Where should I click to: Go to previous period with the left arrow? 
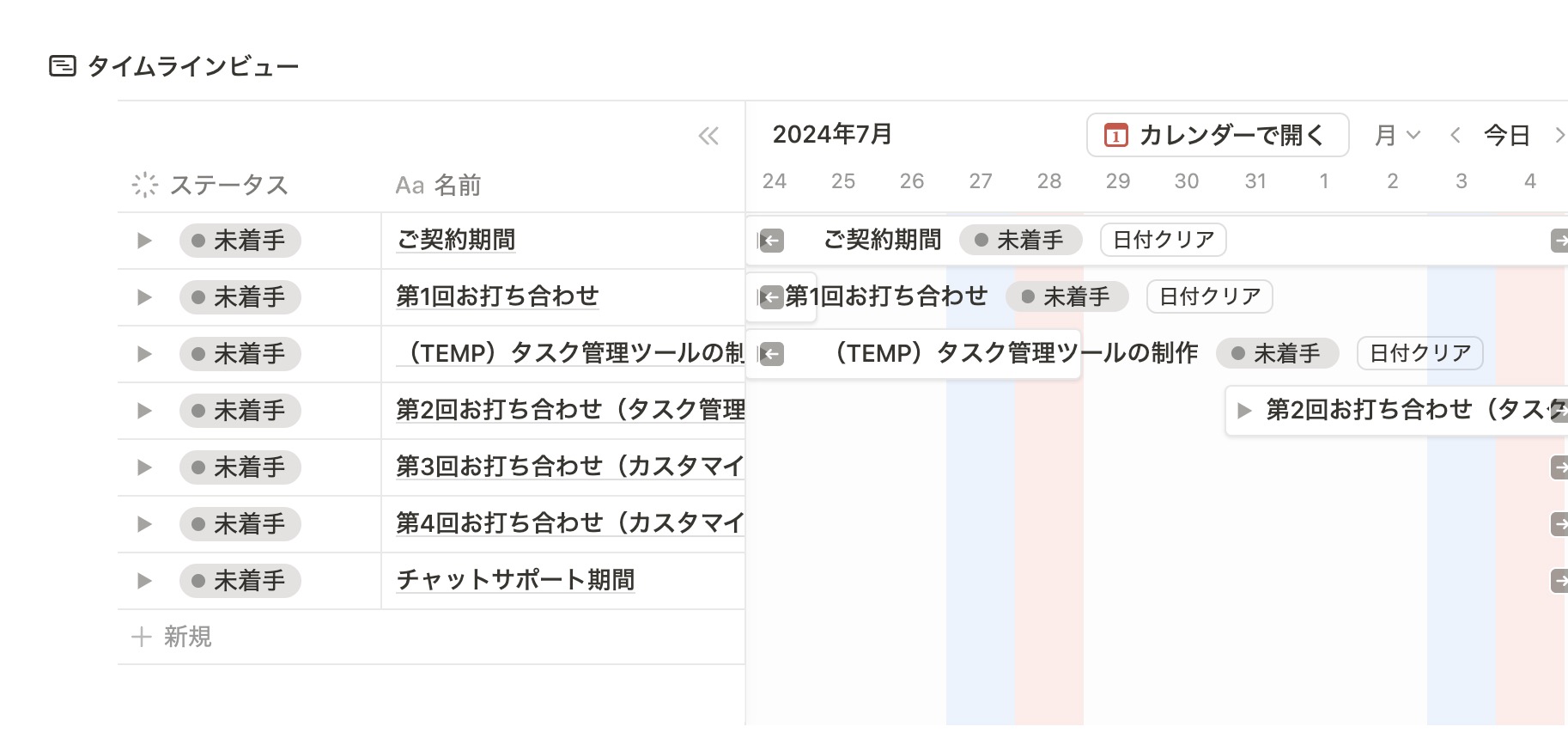pos(1455,135)
